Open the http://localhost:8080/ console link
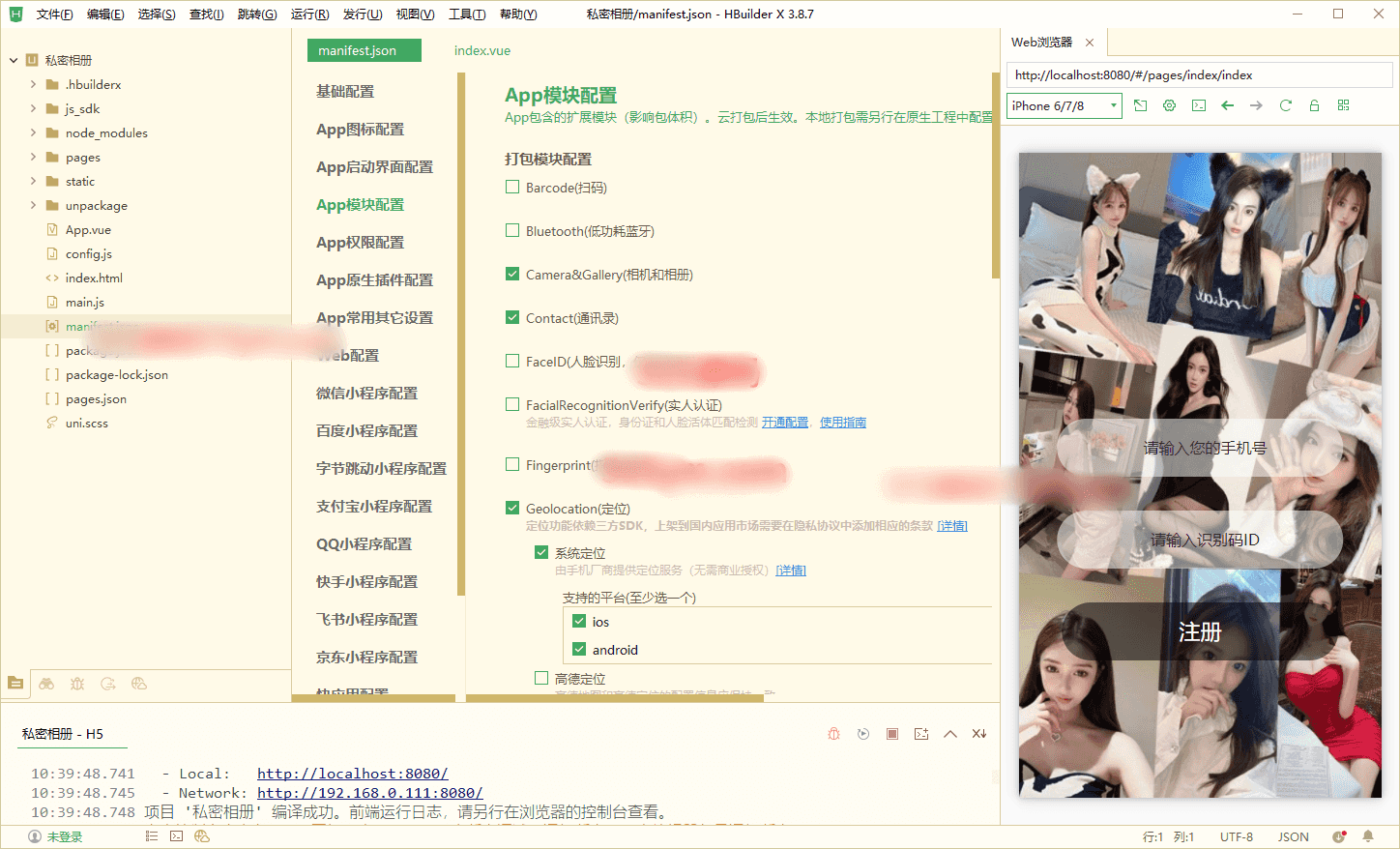The width and height of the screenshot is (1400, 849). click(x=352, y=774)
